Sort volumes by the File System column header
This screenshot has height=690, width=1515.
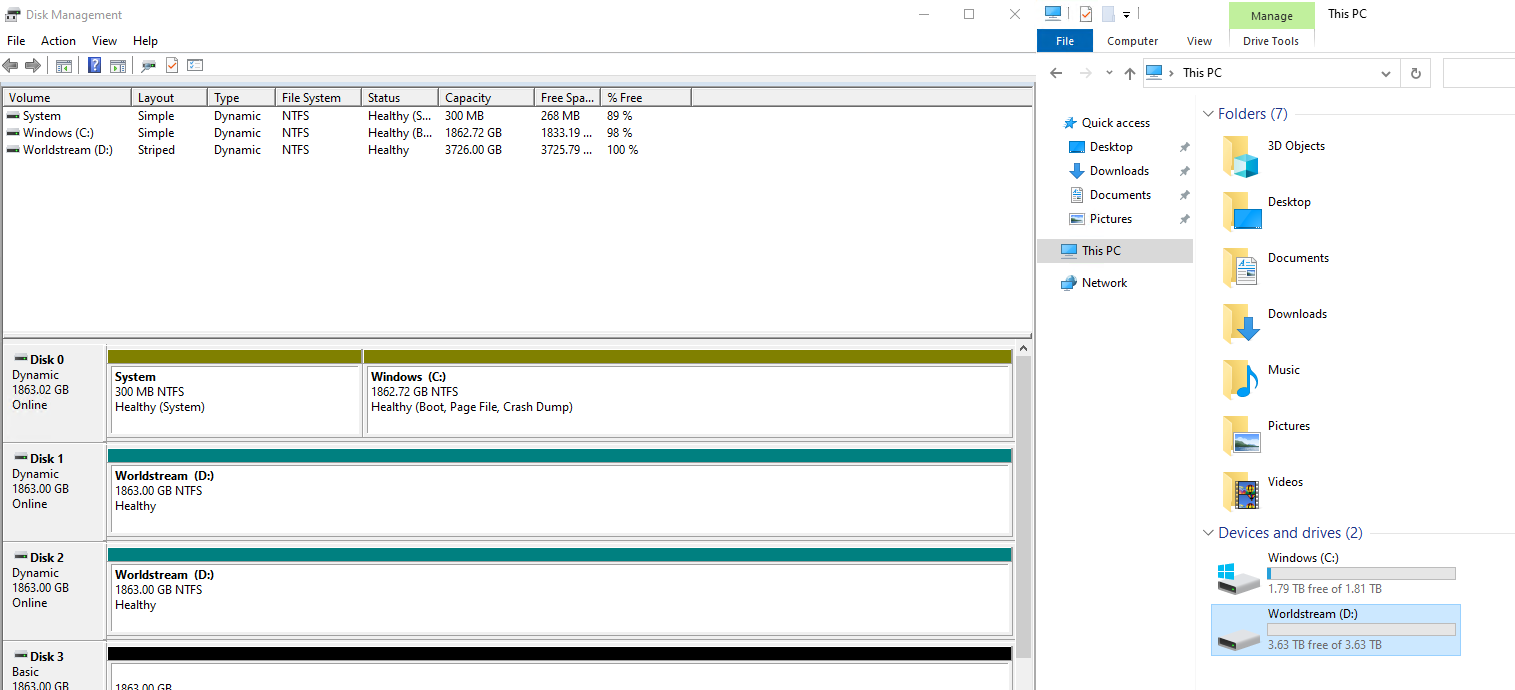point(318,98)
